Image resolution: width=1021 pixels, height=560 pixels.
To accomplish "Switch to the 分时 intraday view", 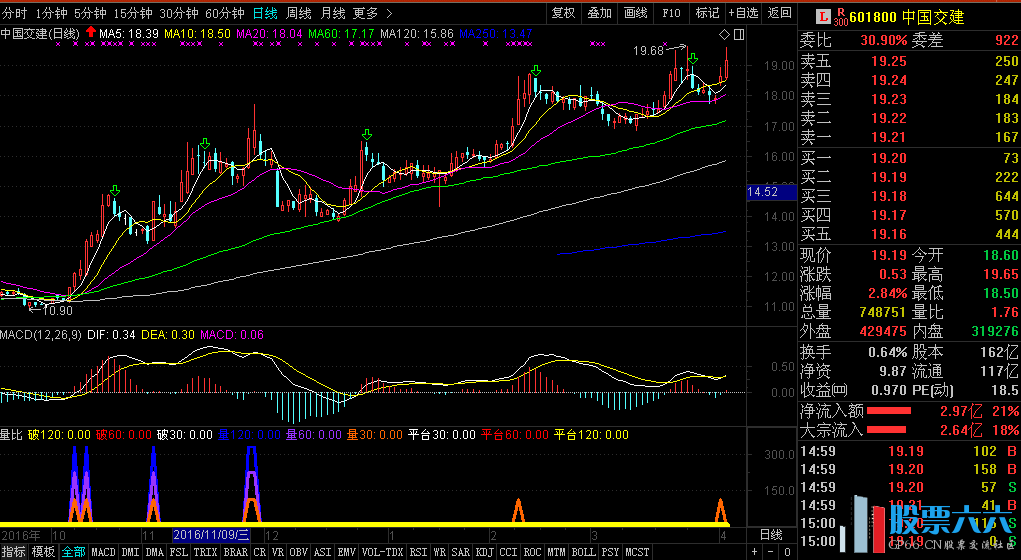I will coord(14,13).
